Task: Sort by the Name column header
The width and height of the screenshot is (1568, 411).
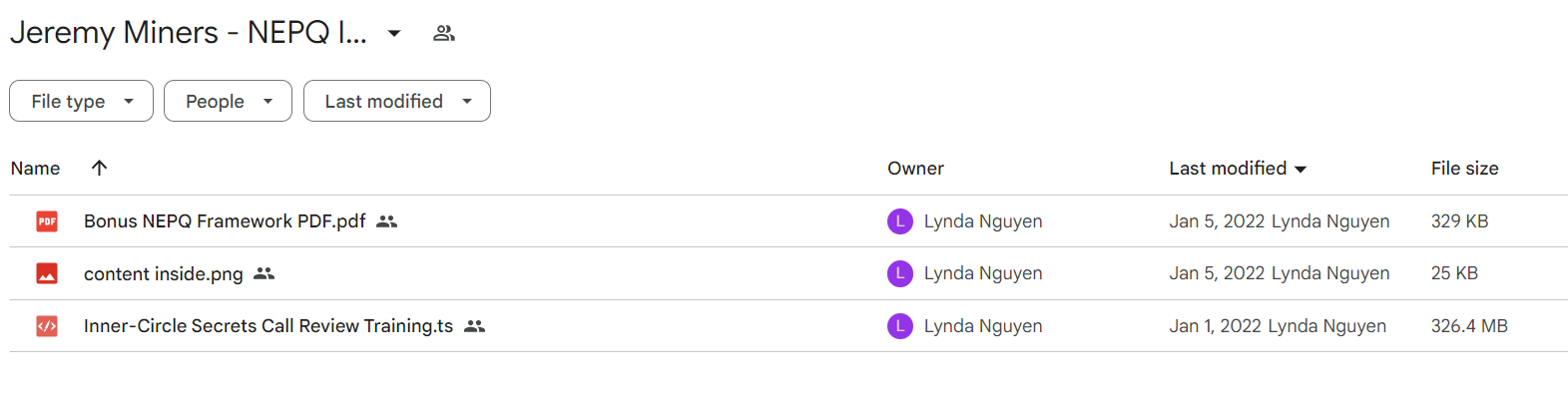Action: (36, 169)
